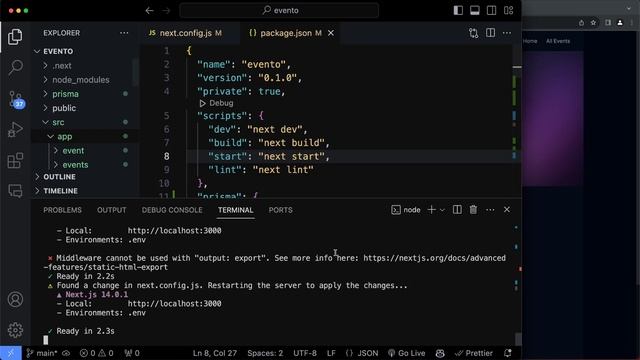Open the Explorer view in activity bar
640x360 pixels.
click(15, 37)
